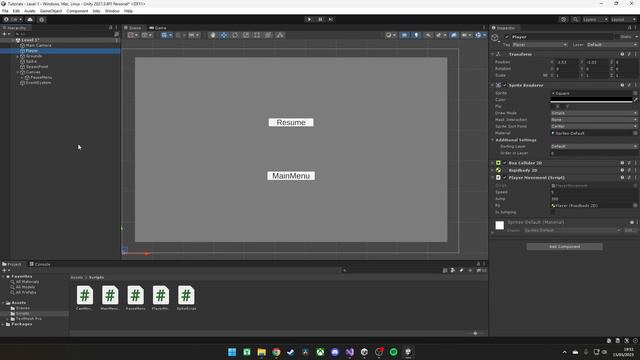Open the undo history icon in top toolbar

563,19
